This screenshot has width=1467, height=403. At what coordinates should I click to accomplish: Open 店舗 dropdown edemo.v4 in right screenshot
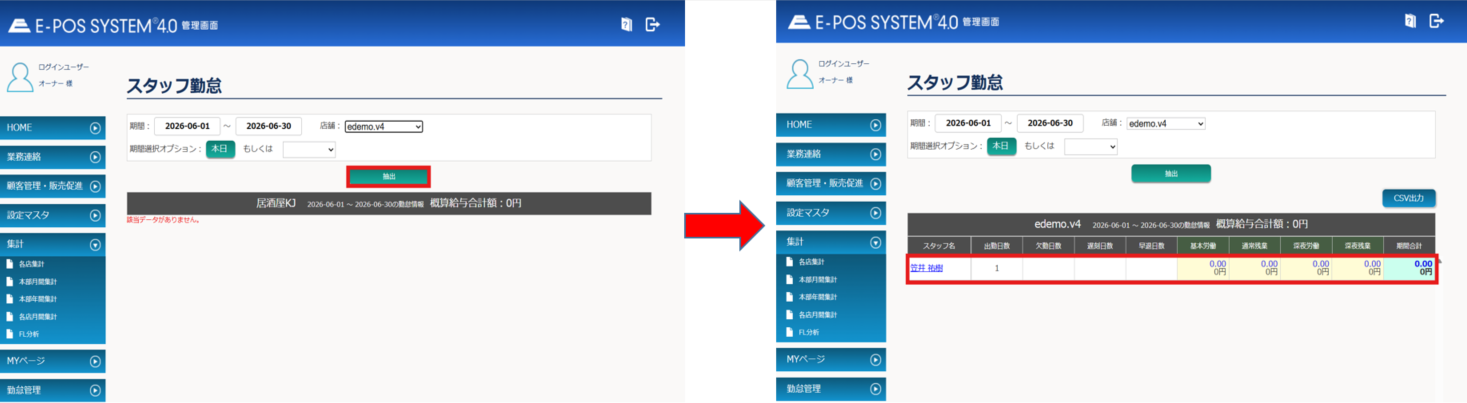pos(1166,123)
